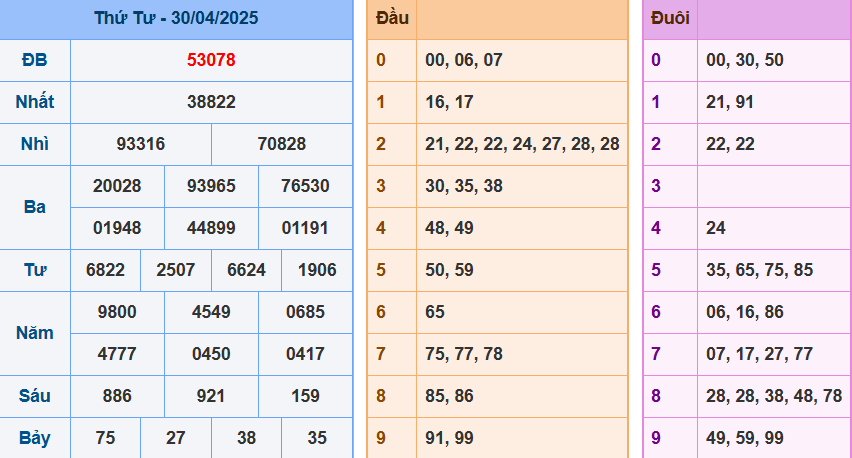This screenshot has width=852, height=458.
Task: Select Đầu row values 48, 49
Action: (449, 228)
